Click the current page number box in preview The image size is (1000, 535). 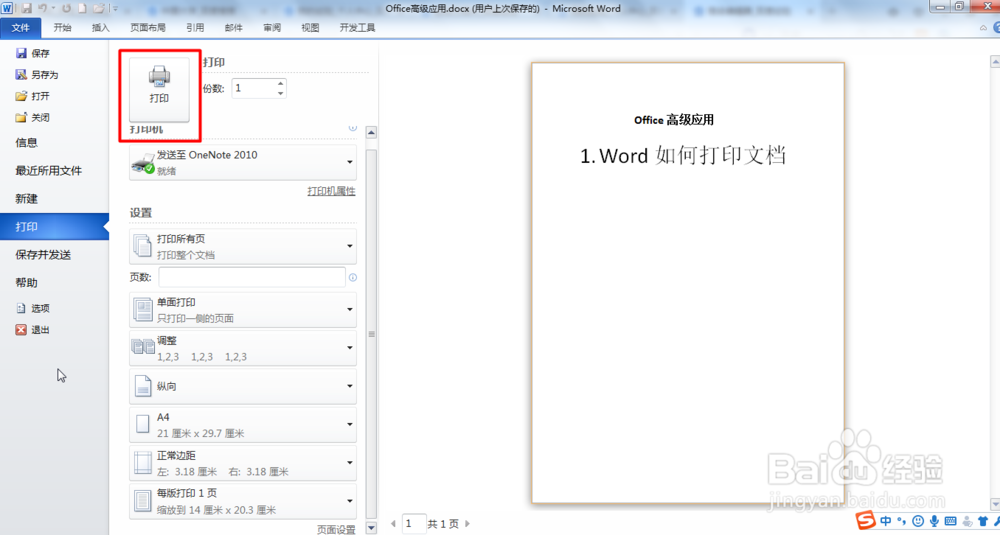click(x=414, y=524)
